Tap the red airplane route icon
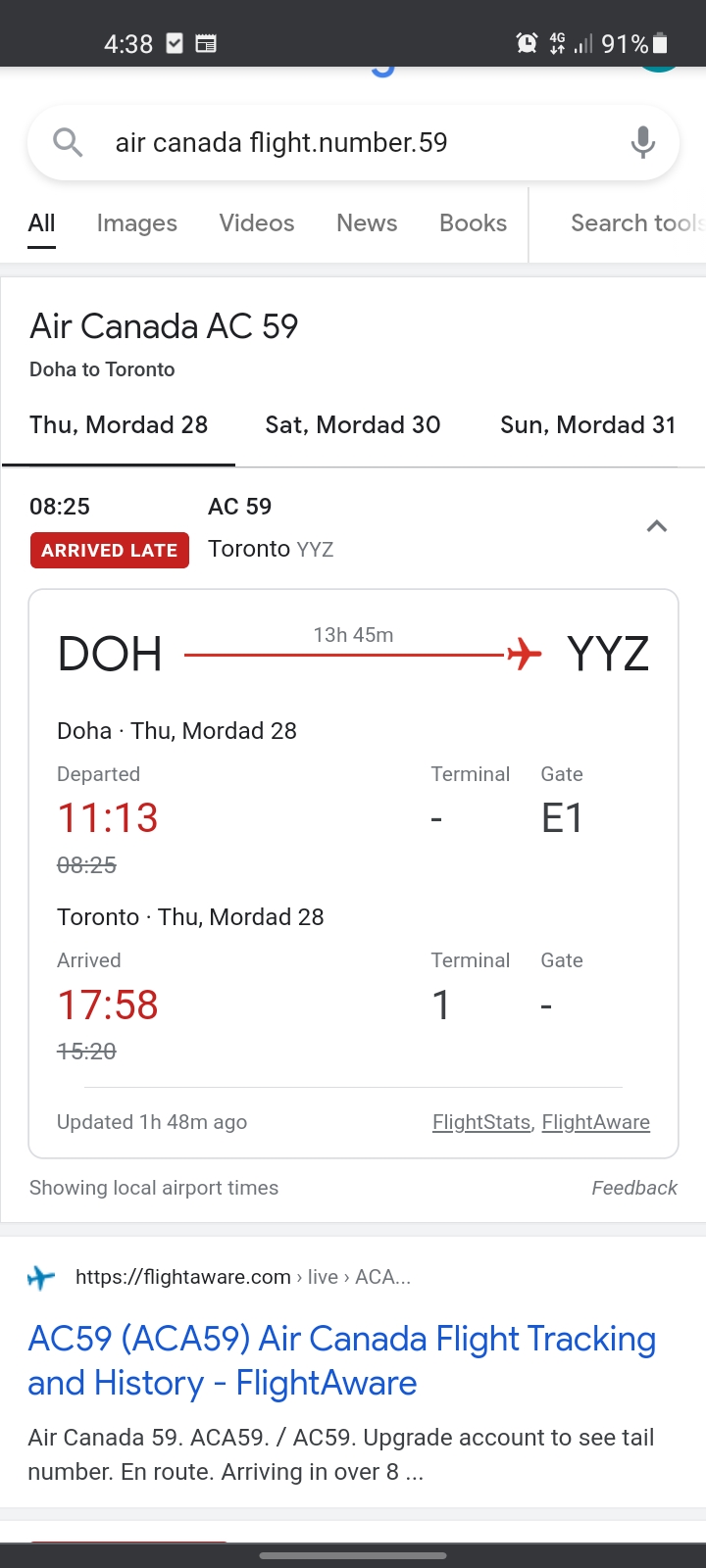This screenshot has width=706, height=1568. (x=525, y=653)
